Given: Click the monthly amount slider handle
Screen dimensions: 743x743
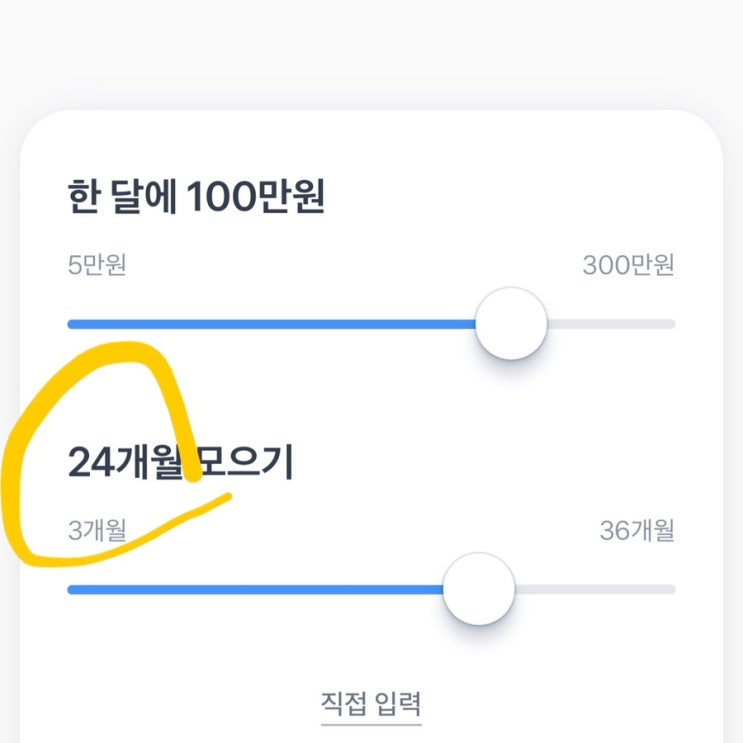Looking at the screenshot, I should 511,324.
